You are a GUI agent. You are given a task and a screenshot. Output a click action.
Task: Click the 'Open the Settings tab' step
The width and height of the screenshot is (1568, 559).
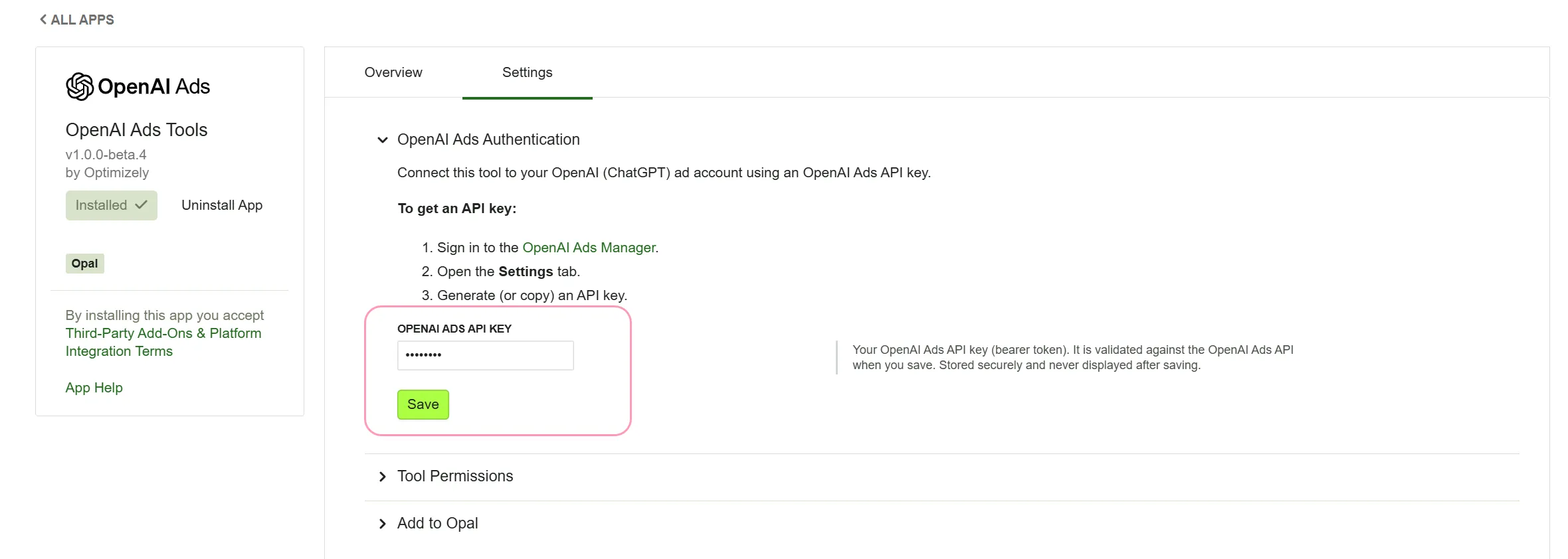coord(508,272)
